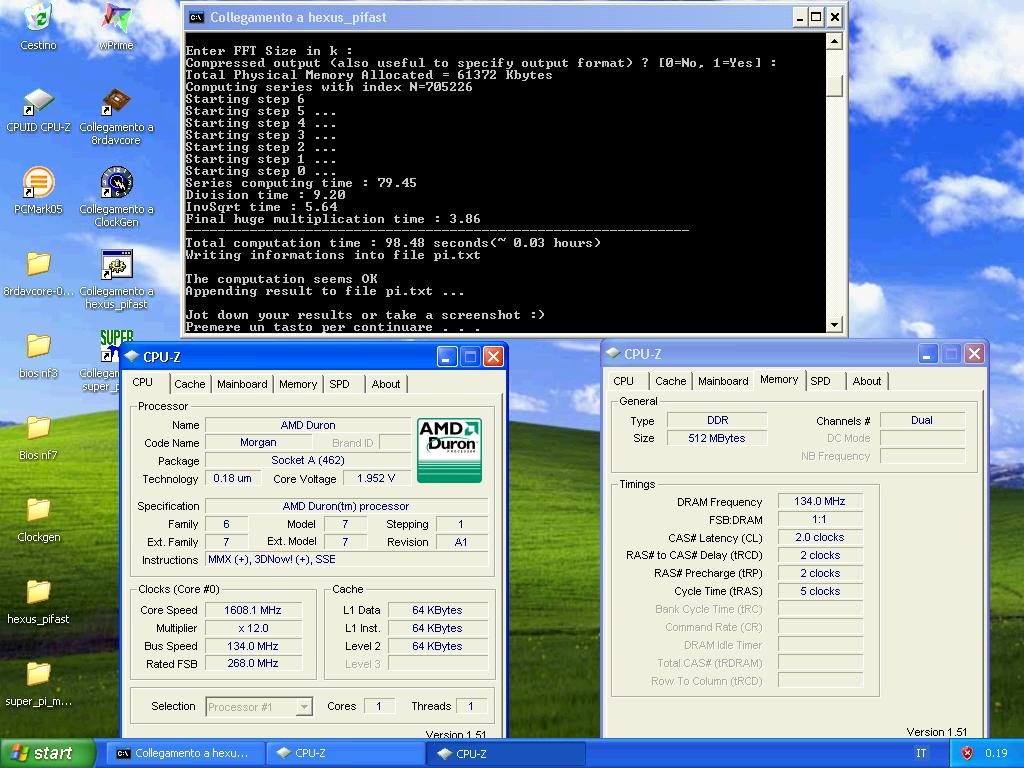Click the console window title bar icon
The width and height of the screenshot is (1024, 768).
[x=196, y=18]
